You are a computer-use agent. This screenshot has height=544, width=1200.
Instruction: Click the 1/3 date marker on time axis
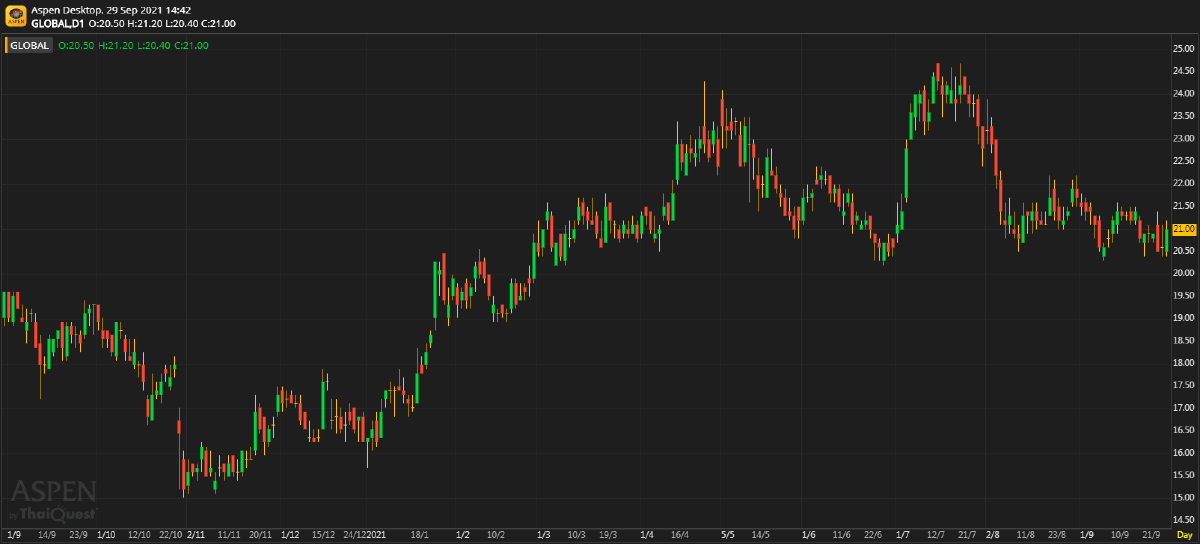(544, 536)
